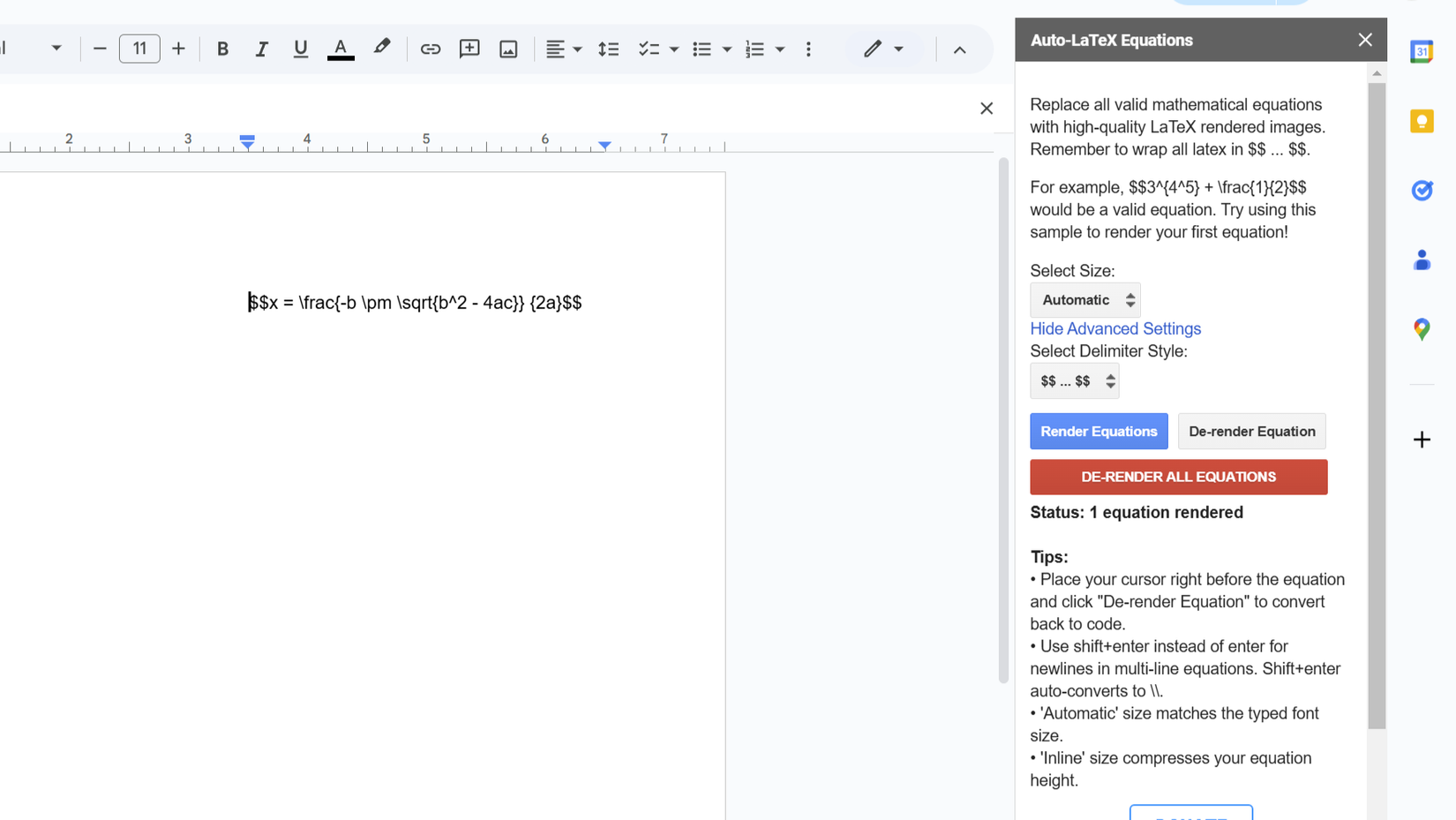The image size is (1456, 820).
Task: Click the sidebar vertical scrollbar thumb
Action: click(x=1377, y=406)
